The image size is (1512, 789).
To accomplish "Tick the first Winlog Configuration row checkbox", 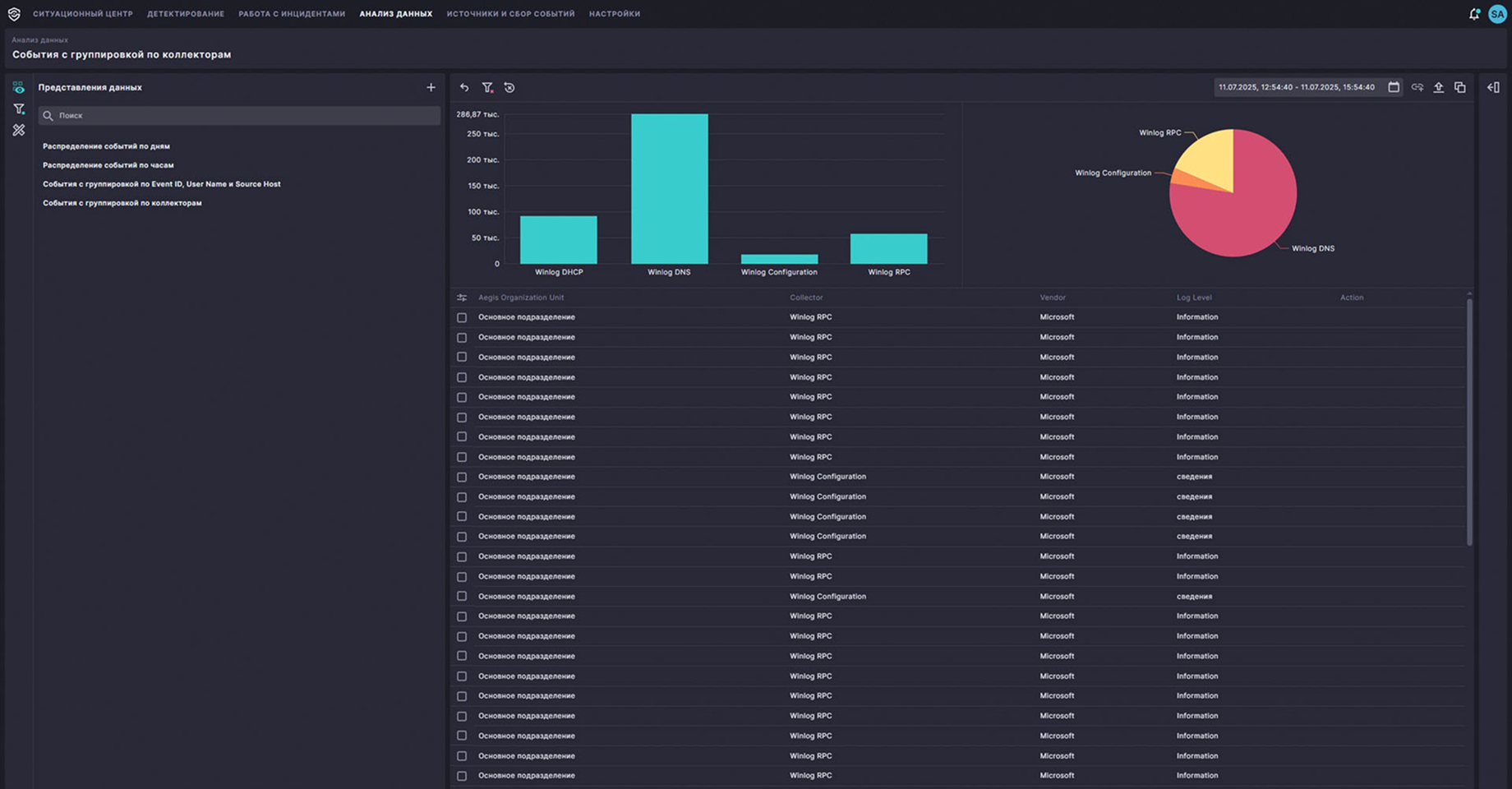I will 462,478.
